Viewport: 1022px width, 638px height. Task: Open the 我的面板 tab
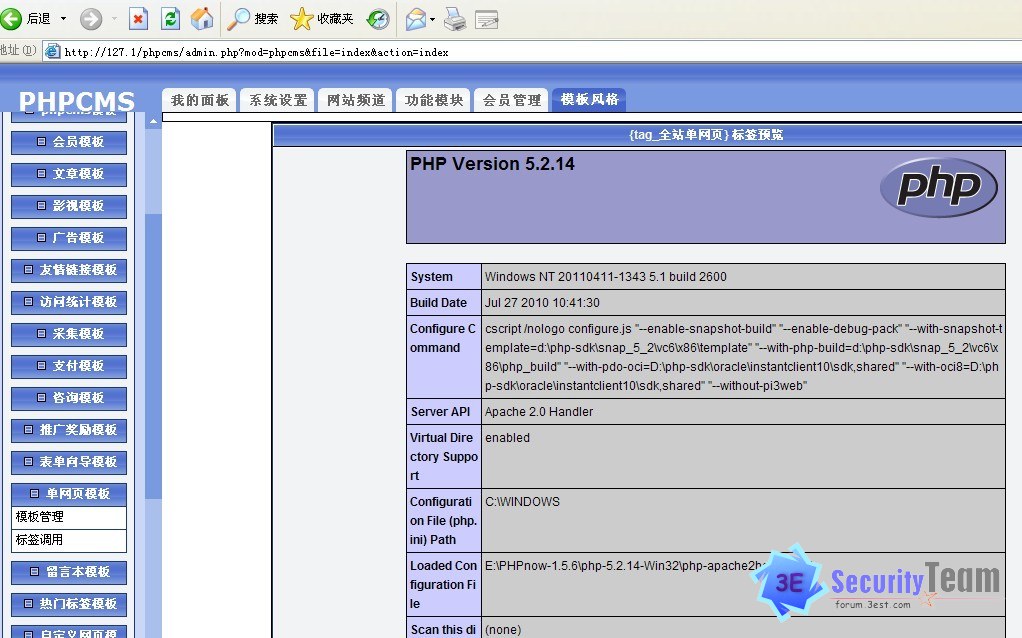point(200,100)
